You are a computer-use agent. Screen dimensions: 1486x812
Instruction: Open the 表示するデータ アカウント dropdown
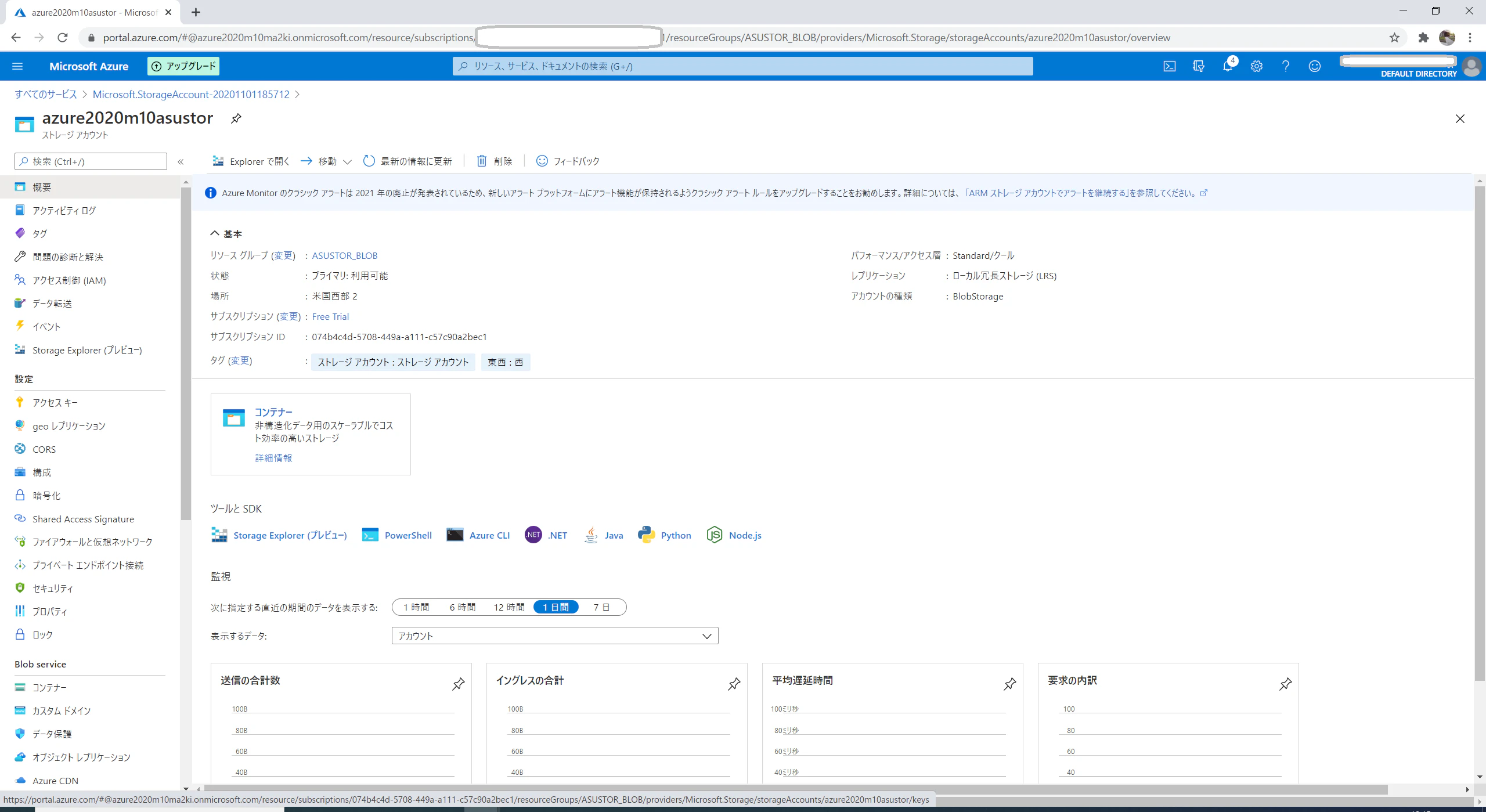click(x=555, y=636)
